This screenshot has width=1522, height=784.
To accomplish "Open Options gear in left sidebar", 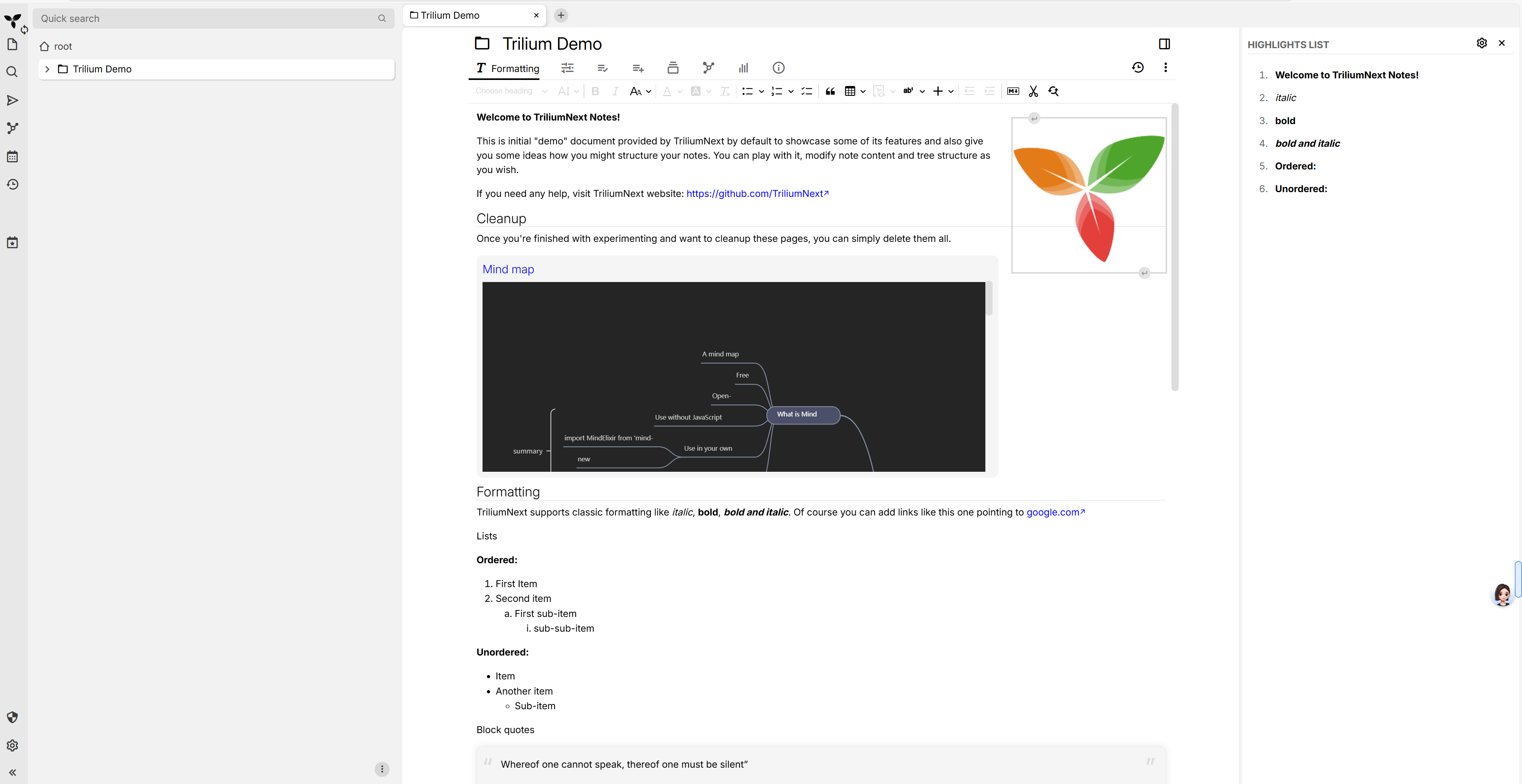I will pos(12,745).
